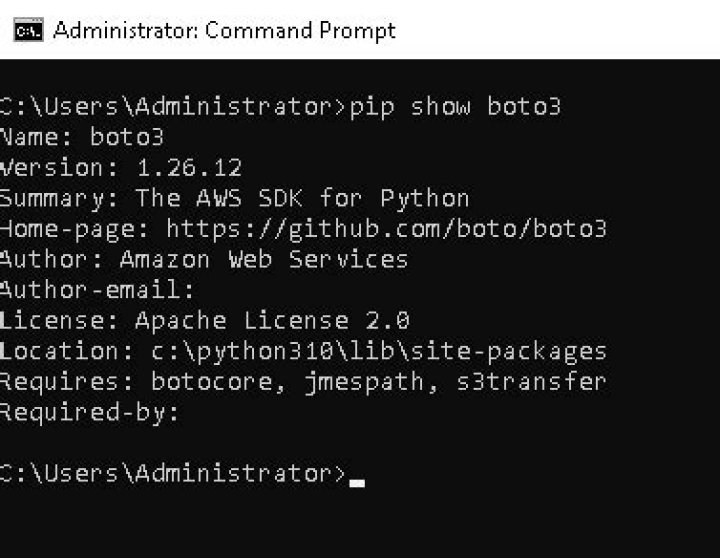Viewport: 720px width, 558px height.
Task: Click the typed "pip show boto3" command
Action: pyautogui.click(x=455, y=106)
